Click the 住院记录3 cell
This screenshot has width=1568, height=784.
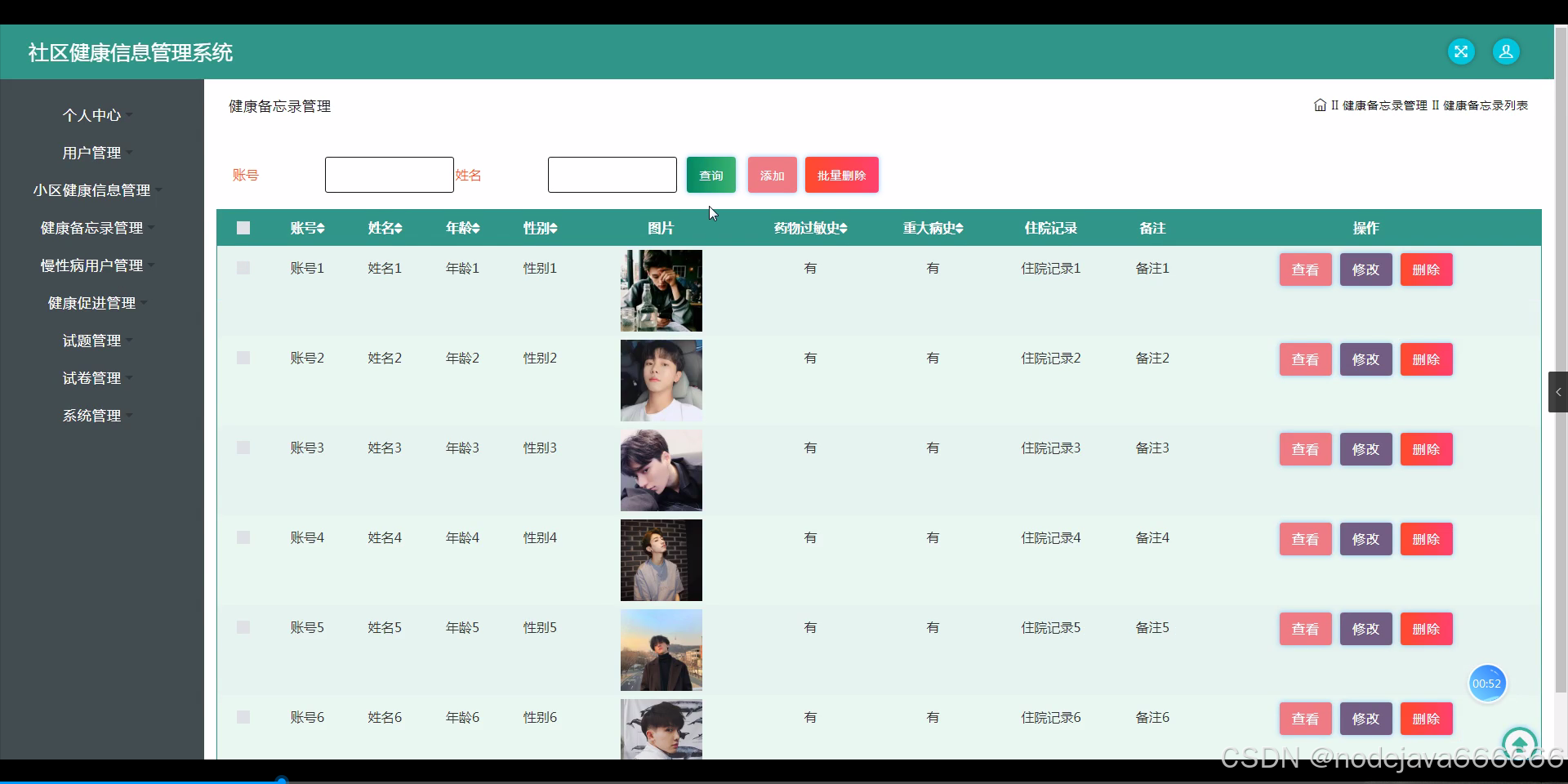coord(1051,448)
